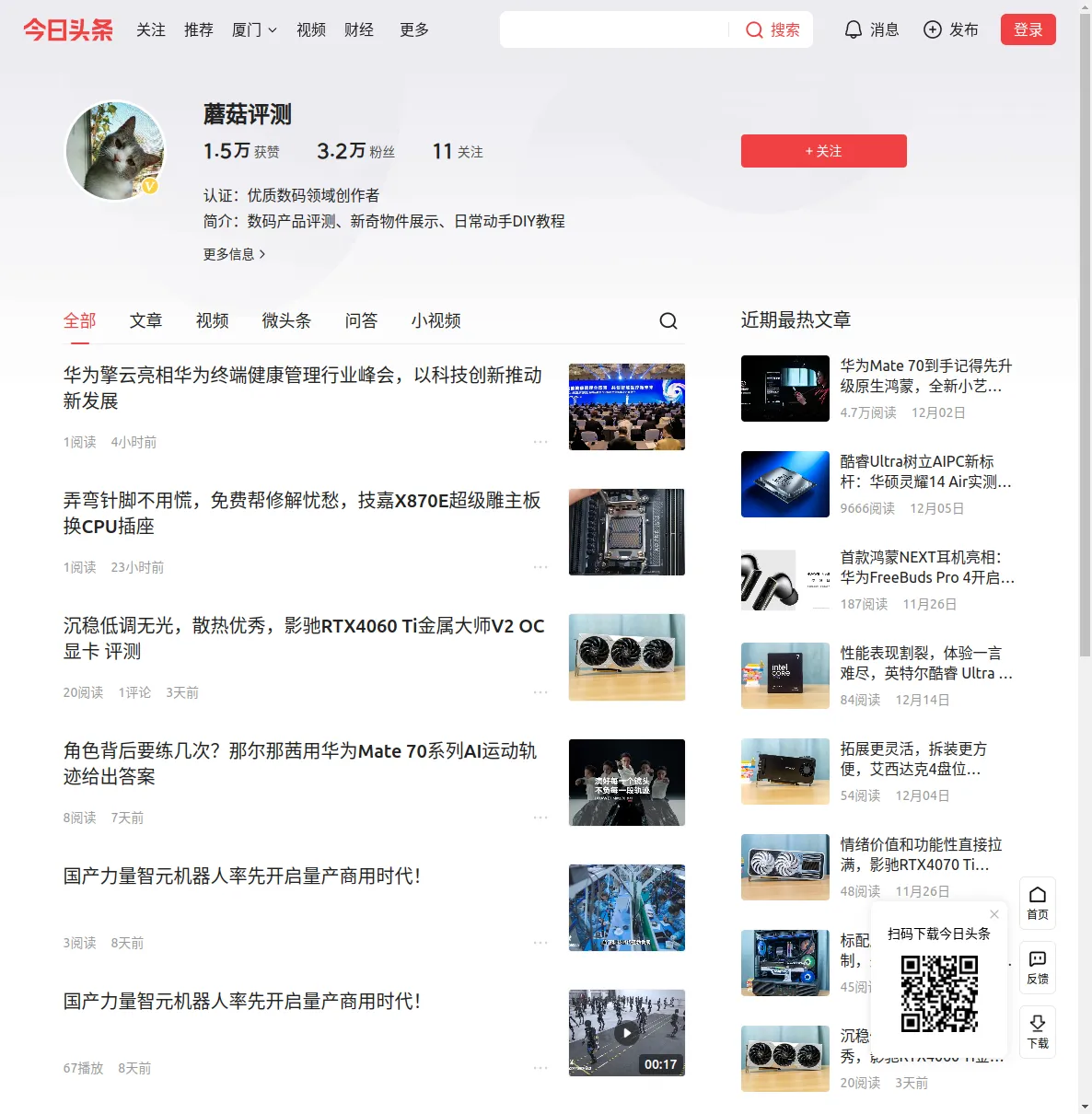Screen dimensions: 1092x1114
Task: Open more options for 华为擎云 article
Action: point(540,442)
